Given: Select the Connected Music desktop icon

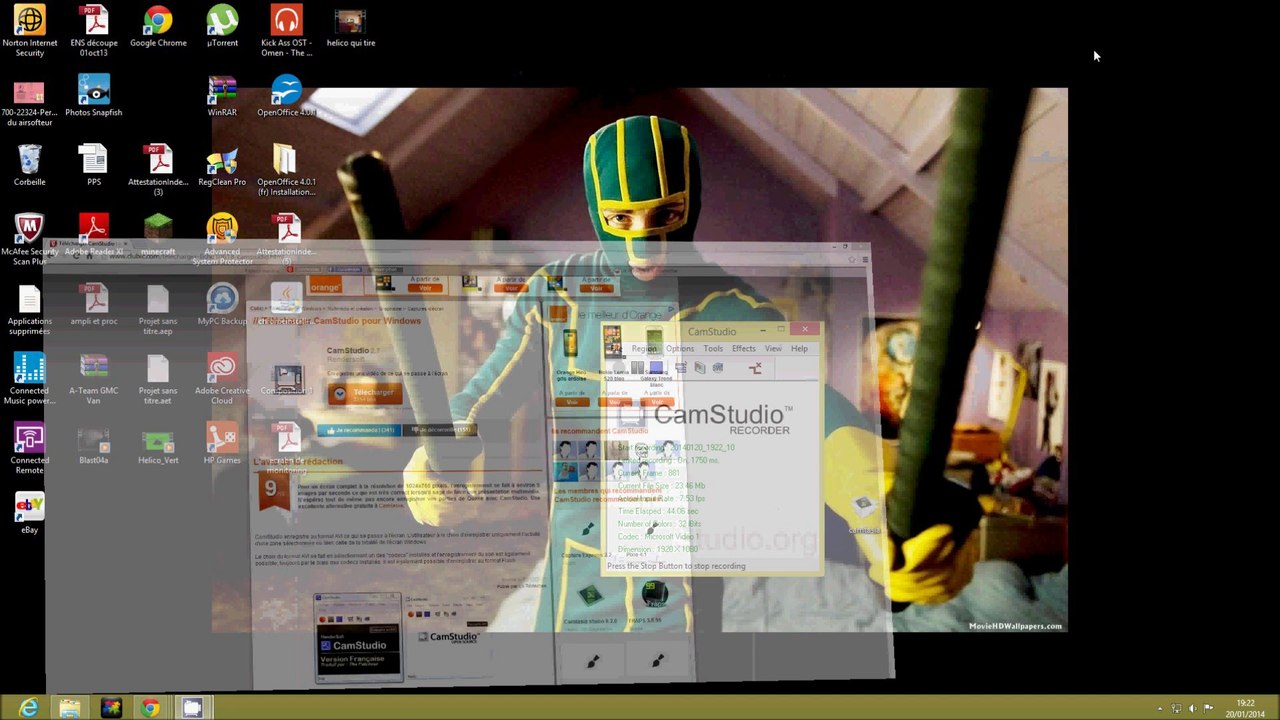Looking at the screenshot, I should 30,379.
